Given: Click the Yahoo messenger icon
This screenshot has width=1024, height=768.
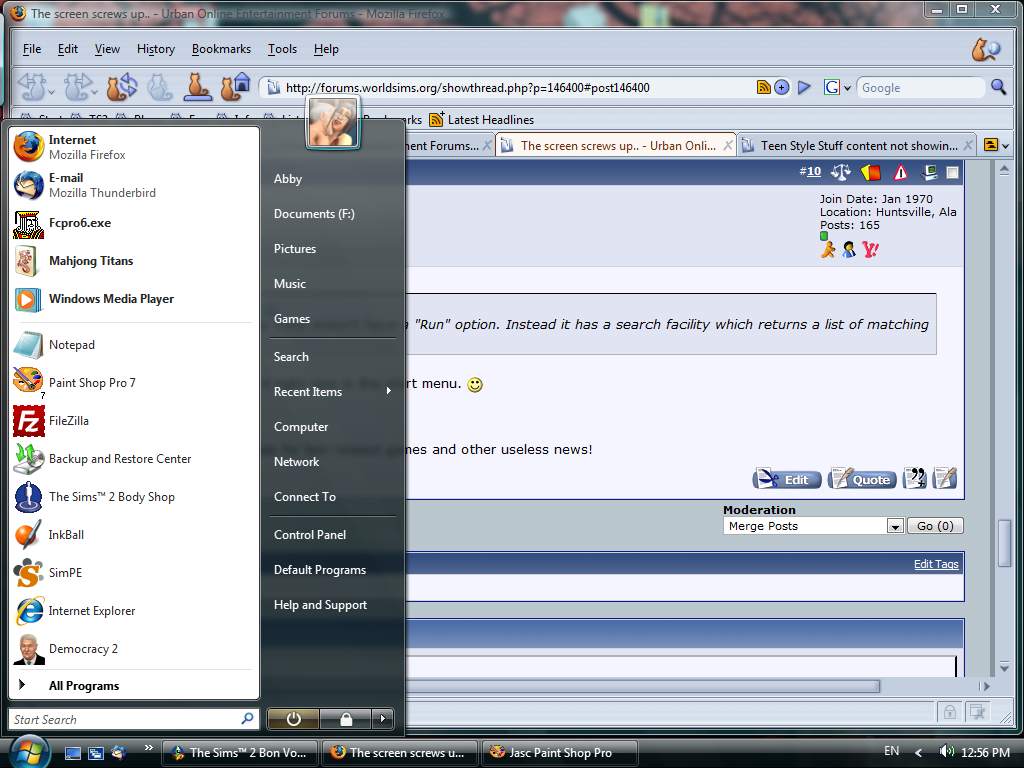Looking at the screenshot, I should [871, 249].
